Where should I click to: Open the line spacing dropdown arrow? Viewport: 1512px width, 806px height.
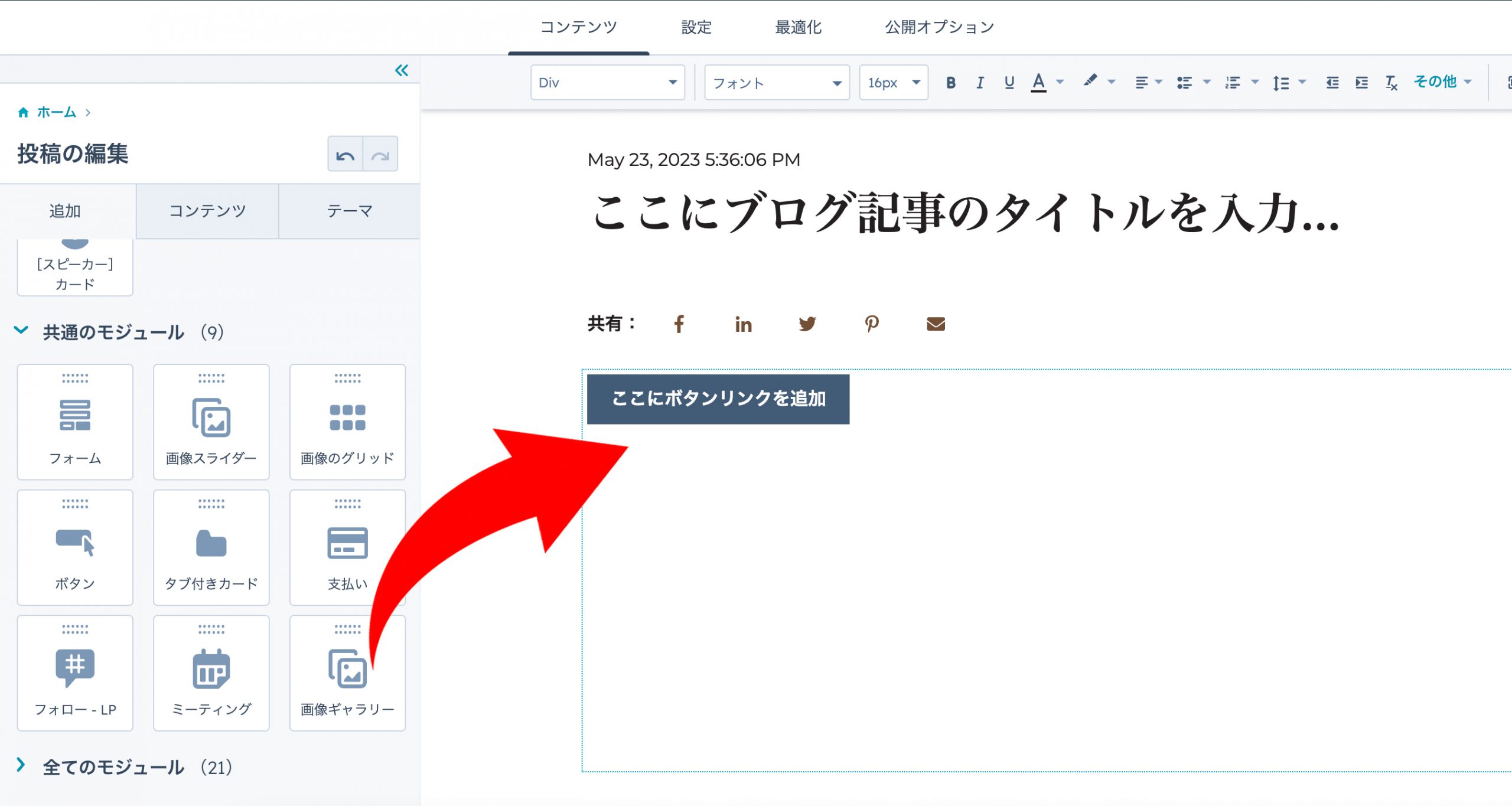coord(1302,82)
